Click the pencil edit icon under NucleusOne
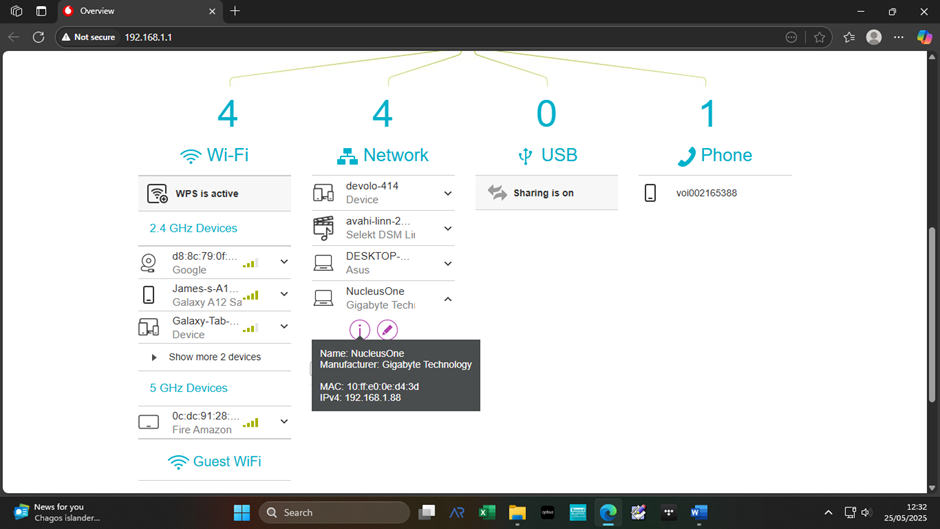 click(x=387, y=330)
